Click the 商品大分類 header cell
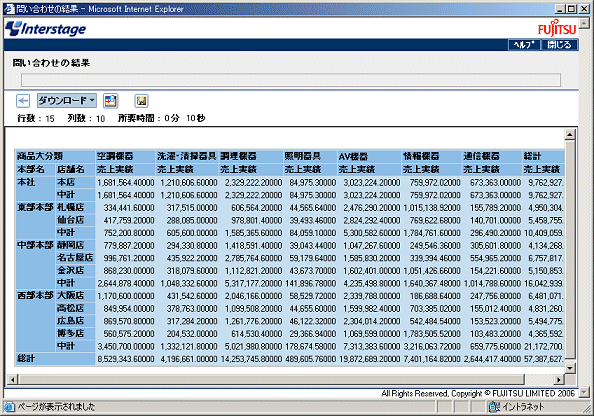 (x=55, y=156)
